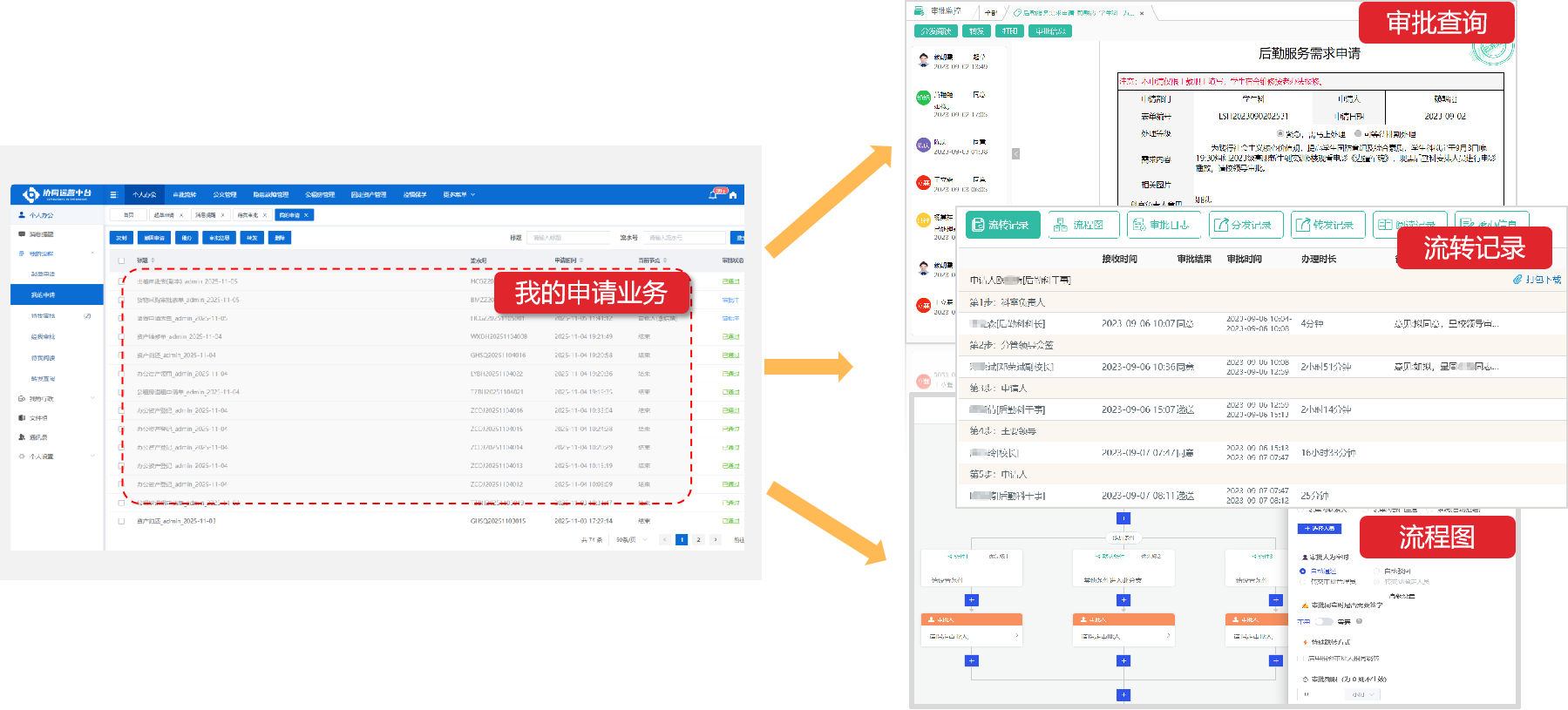The image size is (1568, 710).
Task: Click the 打包下载 paperclip download link
Action: [x=1537, y=280]
